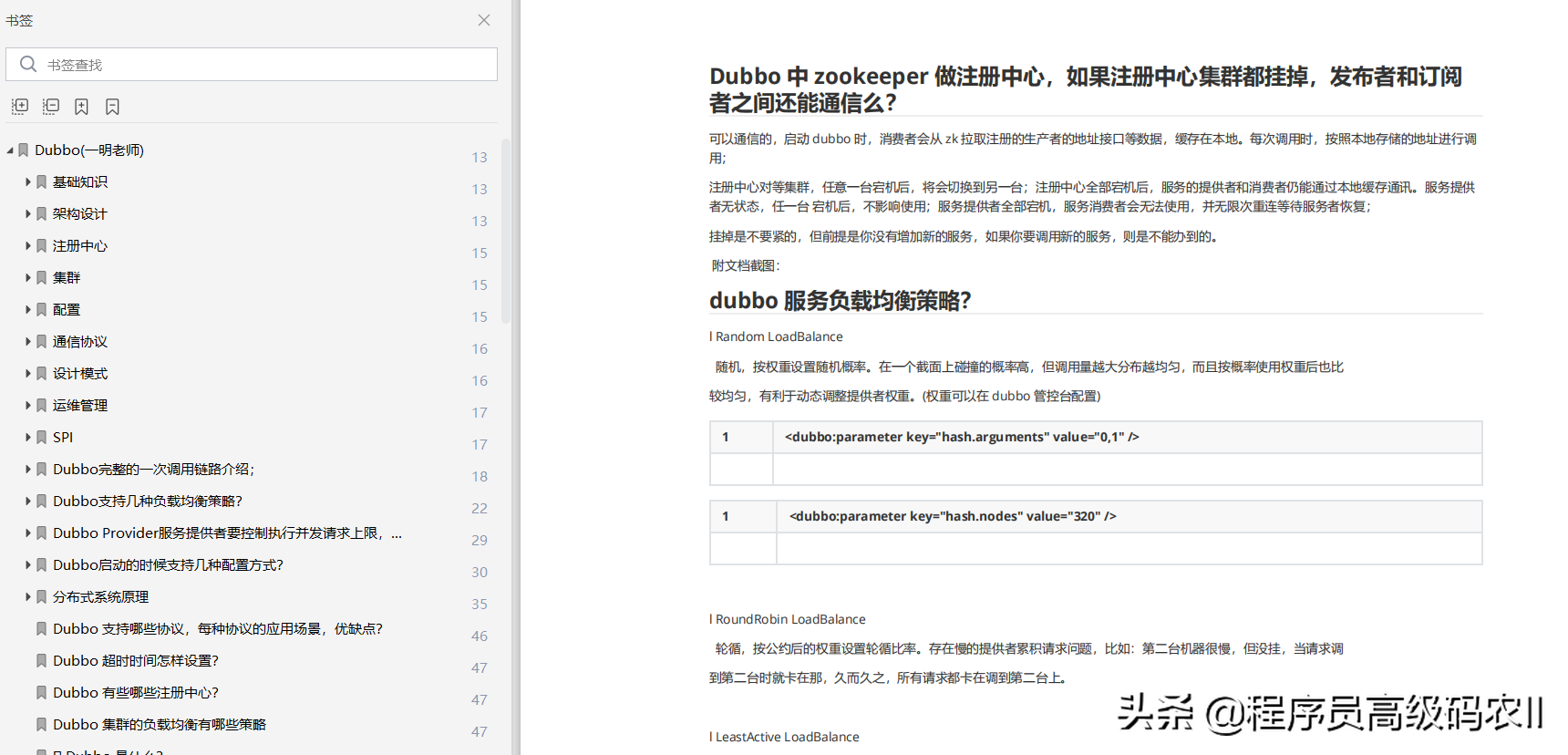Click the add bookmark icon
This screenshot has width=1568, height=755.
[81, 107]
